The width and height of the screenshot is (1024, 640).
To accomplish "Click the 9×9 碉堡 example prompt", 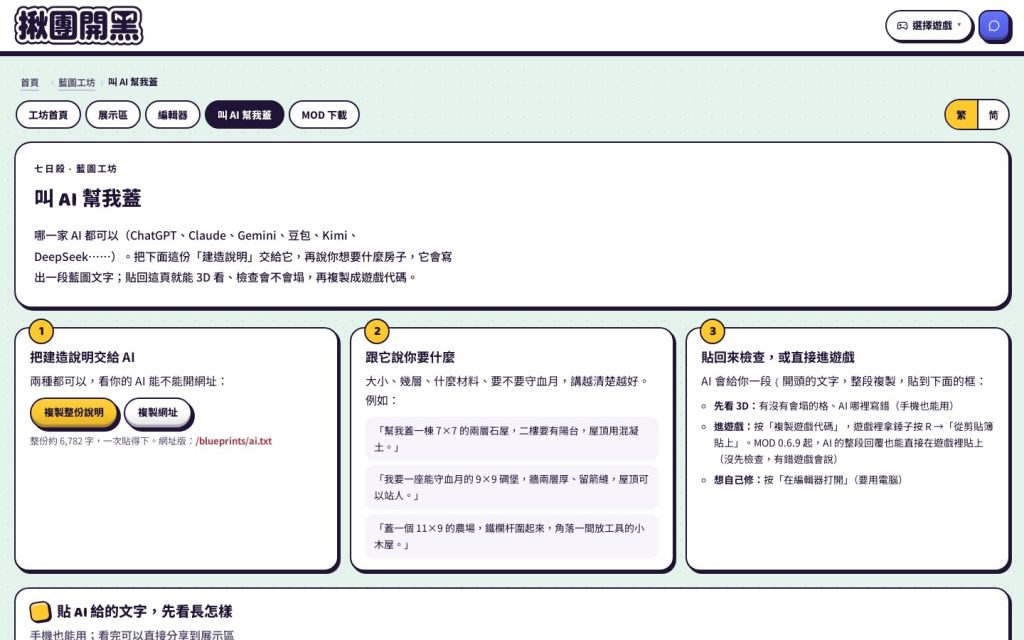I will click(x=511, y=488).
